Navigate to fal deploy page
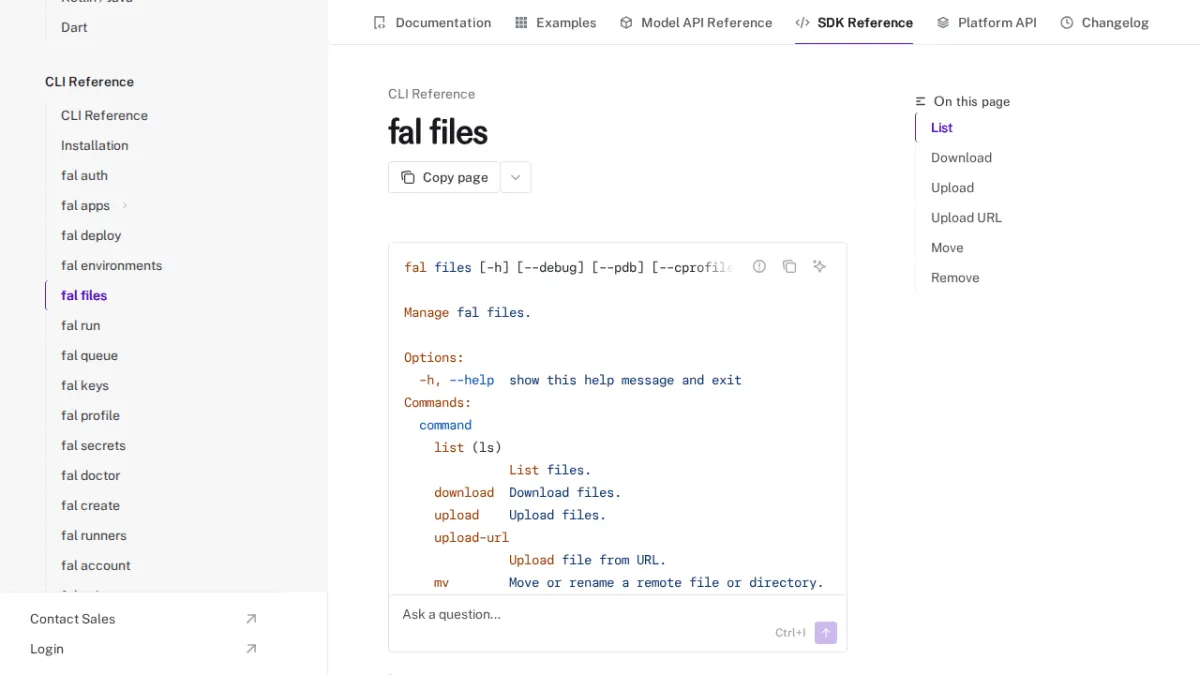The width and height of the screenshot is (1200, 675). (x=91, y=235)
